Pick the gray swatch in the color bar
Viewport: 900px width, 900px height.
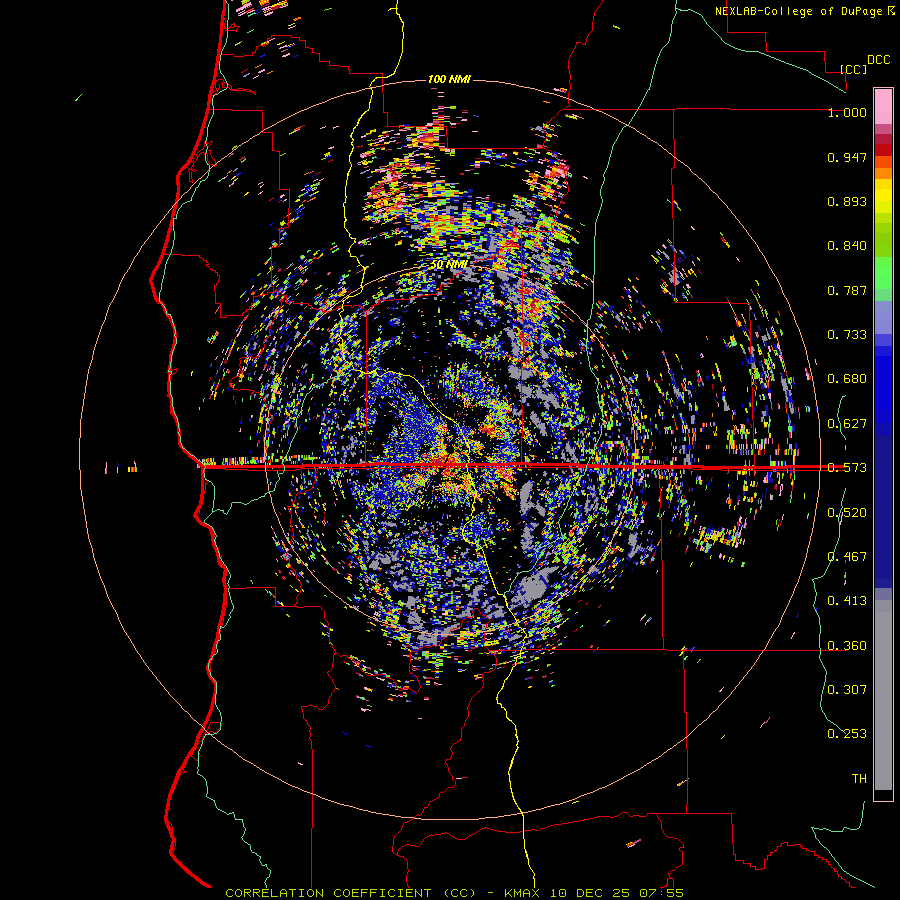coord(883,695)
